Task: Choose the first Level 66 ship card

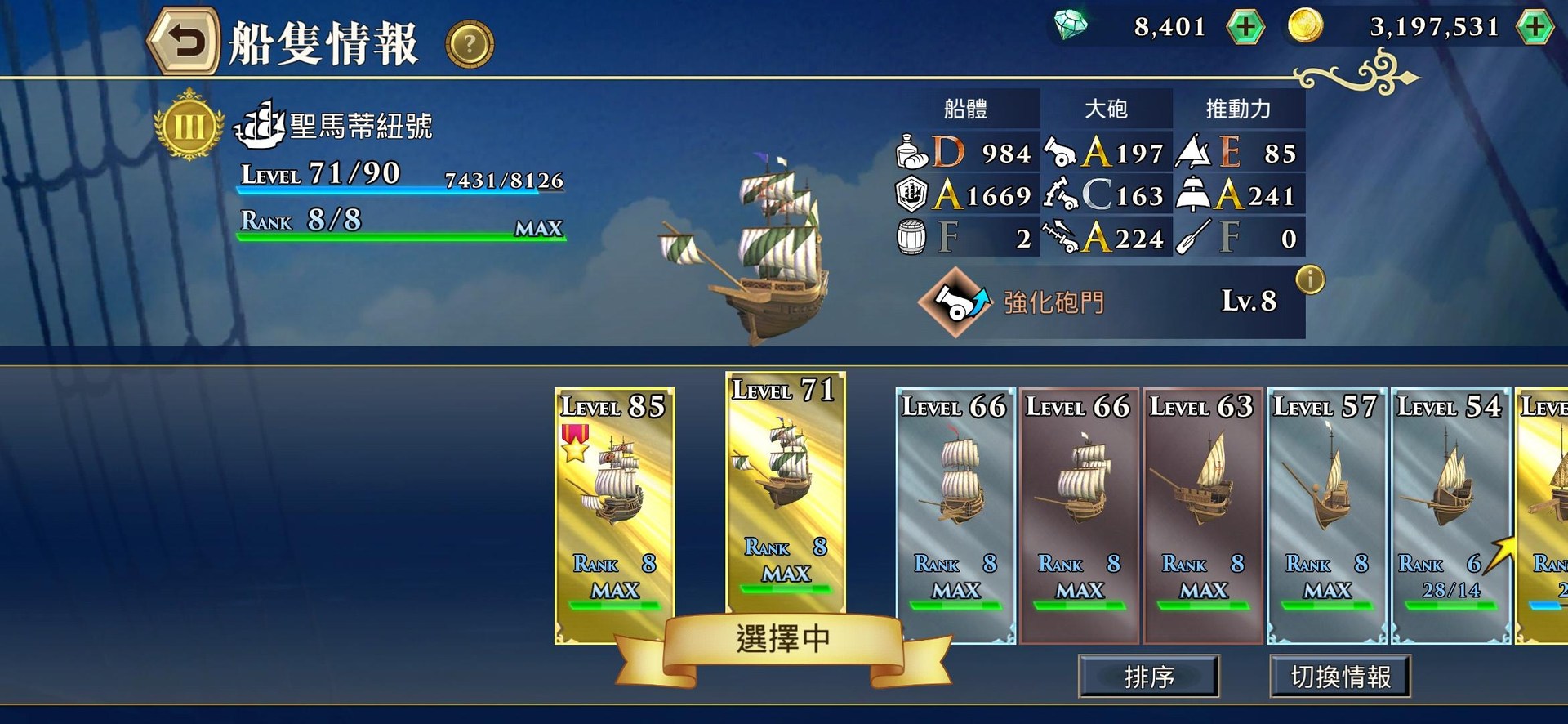Action: click(955, 516)
